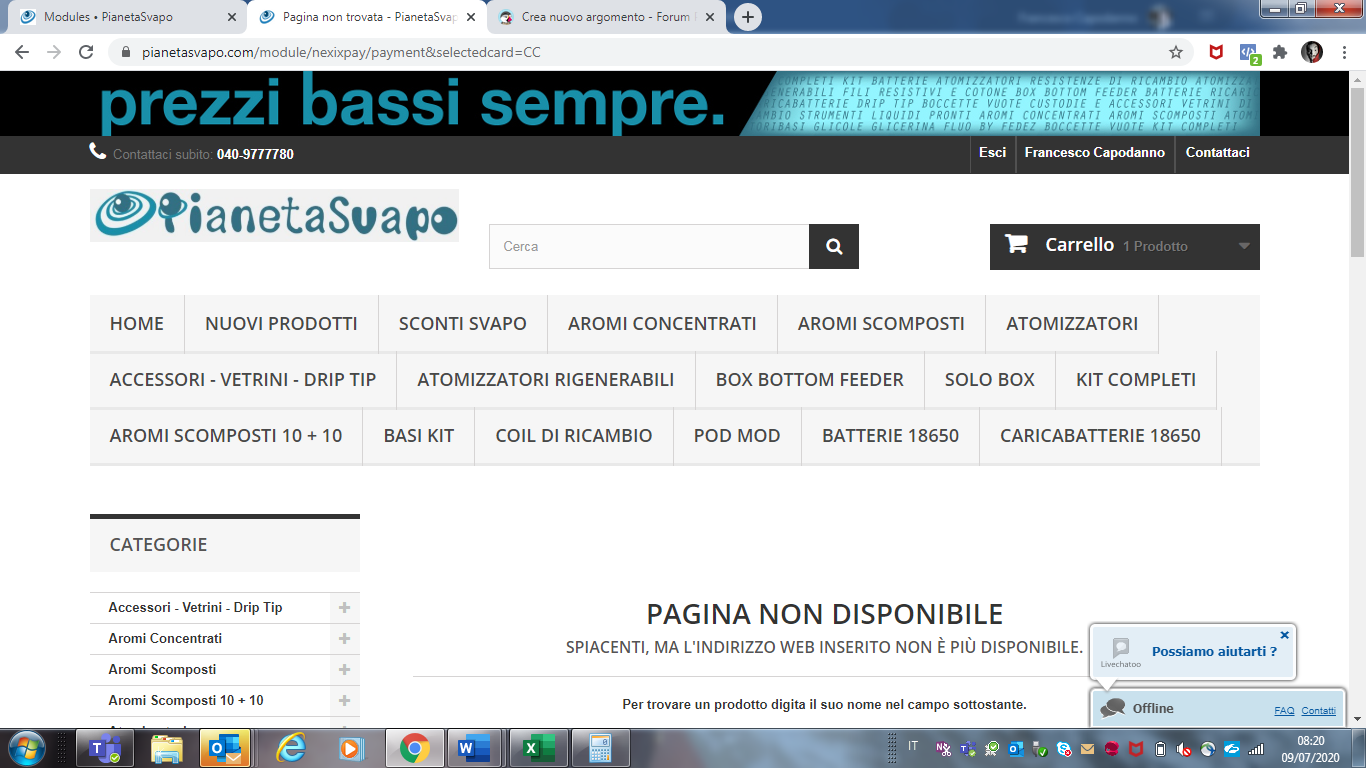Open Calculator from taskbar
Screen dimensions: 1366x768
pos(600,748)
